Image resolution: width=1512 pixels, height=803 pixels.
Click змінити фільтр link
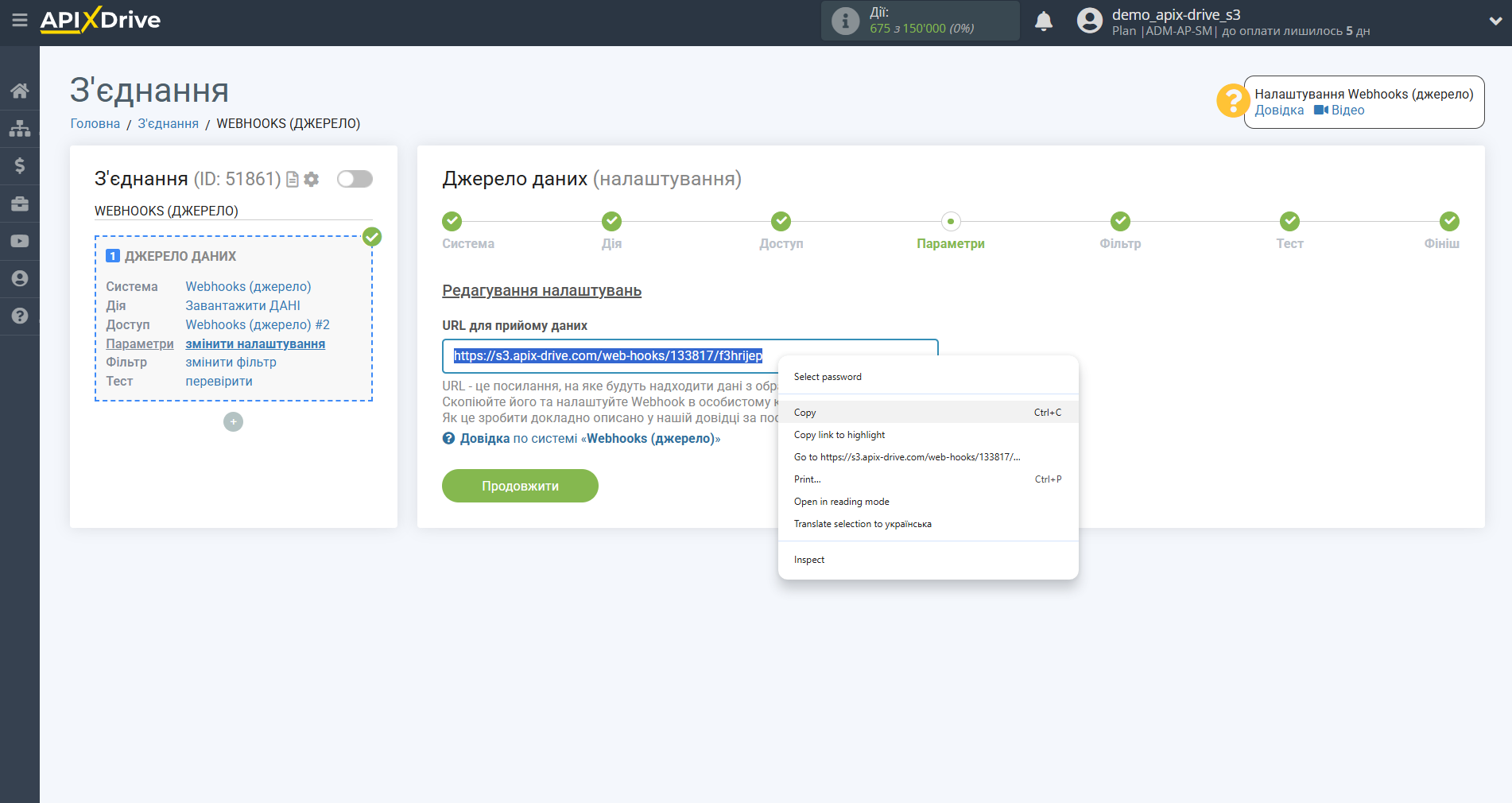click(x=231, y=362)
